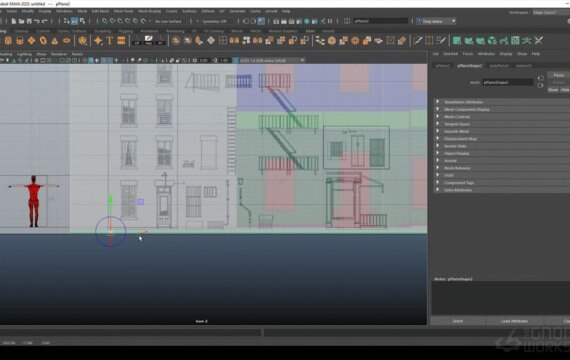Click the Delete History Hist shelf icon
The height and width of the screenshot is (360, 570).
(x=149, y=40)
